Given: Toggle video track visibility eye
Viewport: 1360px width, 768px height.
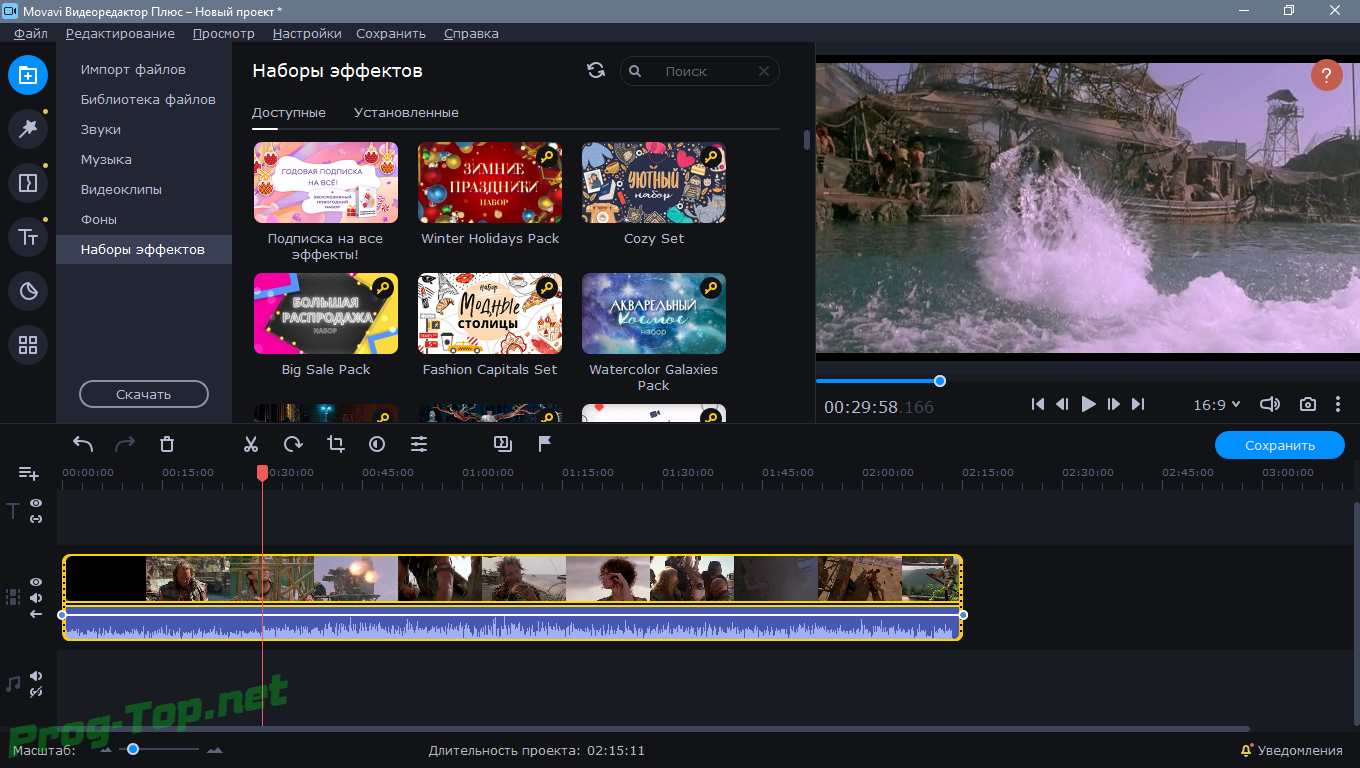Looking at the screenshot, I should (x=36, y=582).
